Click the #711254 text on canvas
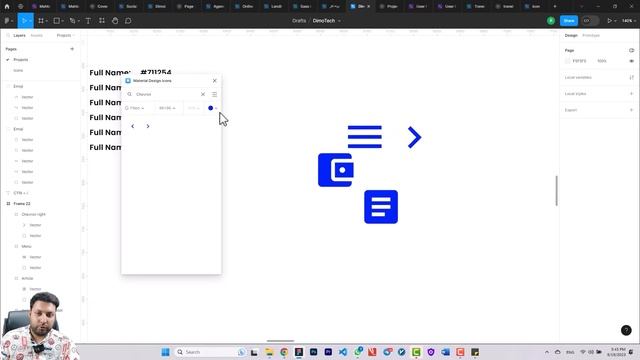Viewport: 640px width, 360px height. tap(156, 72)
